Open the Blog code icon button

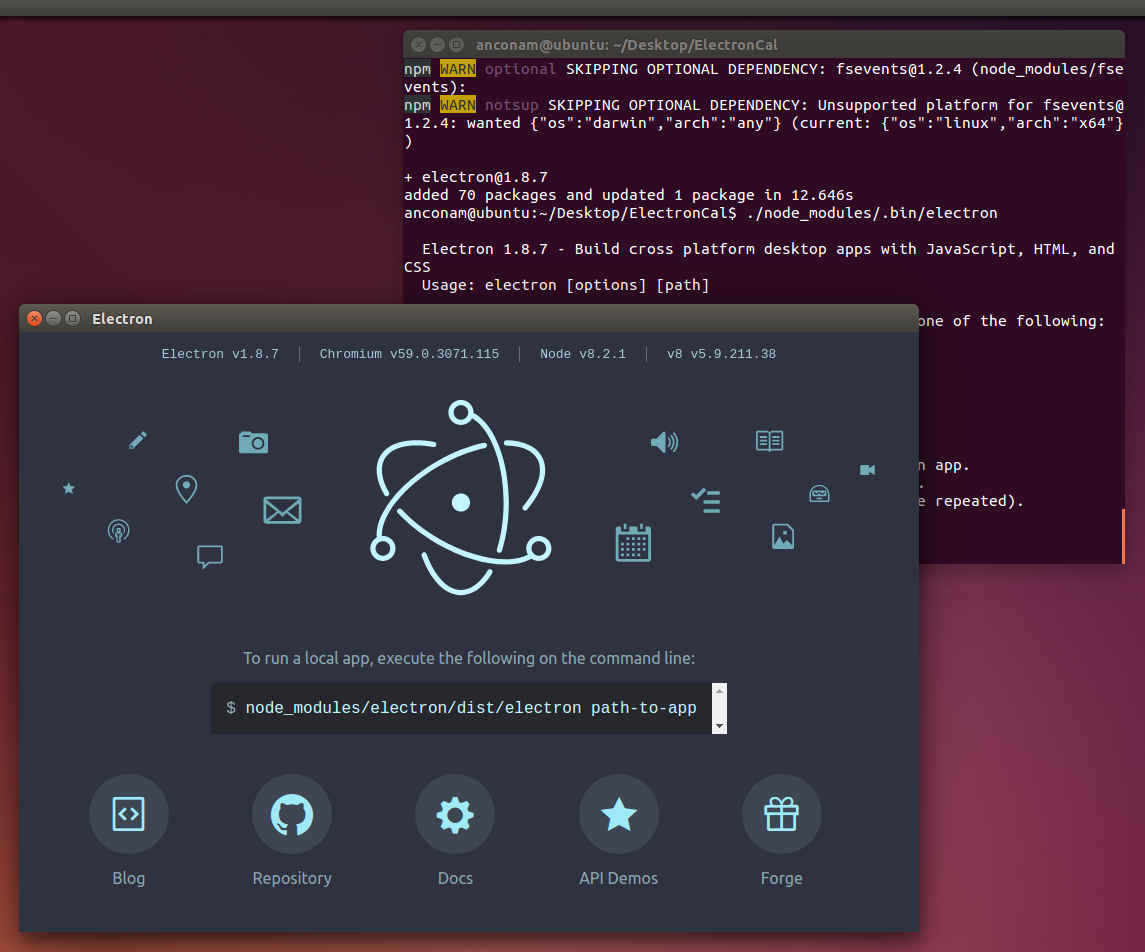[x=129, y=814]
